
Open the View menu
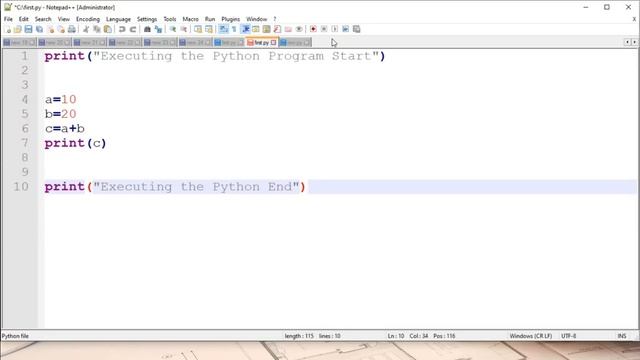[64, 19]
